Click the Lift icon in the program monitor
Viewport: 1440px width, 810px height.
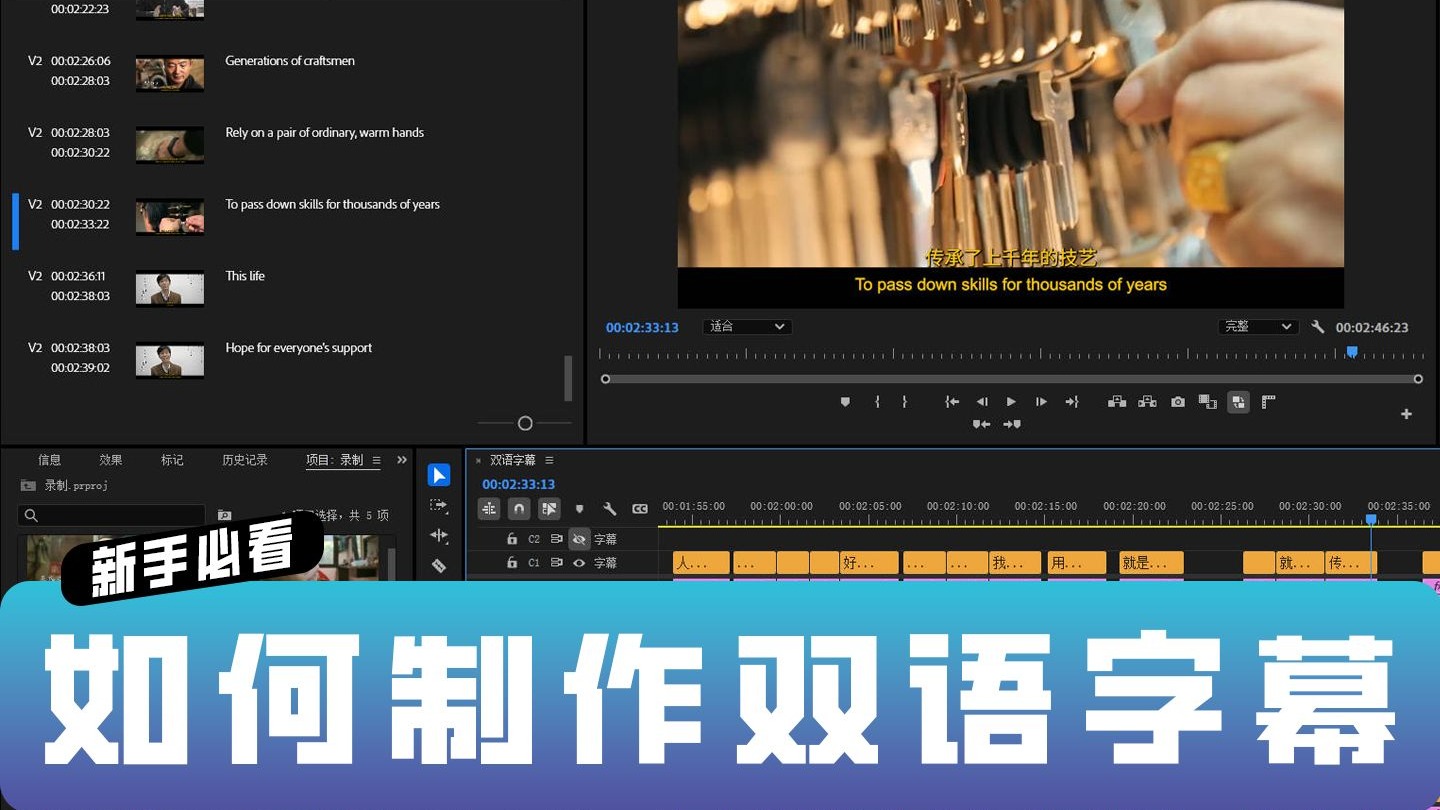pyautogui.click(x=1117, y=401)
